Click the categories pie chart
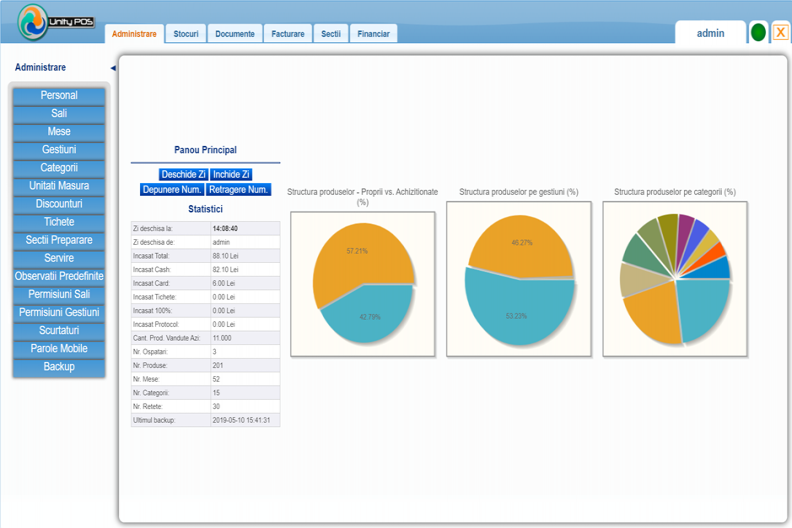This screenshot has width=792, height=528. tap(675, 279)
